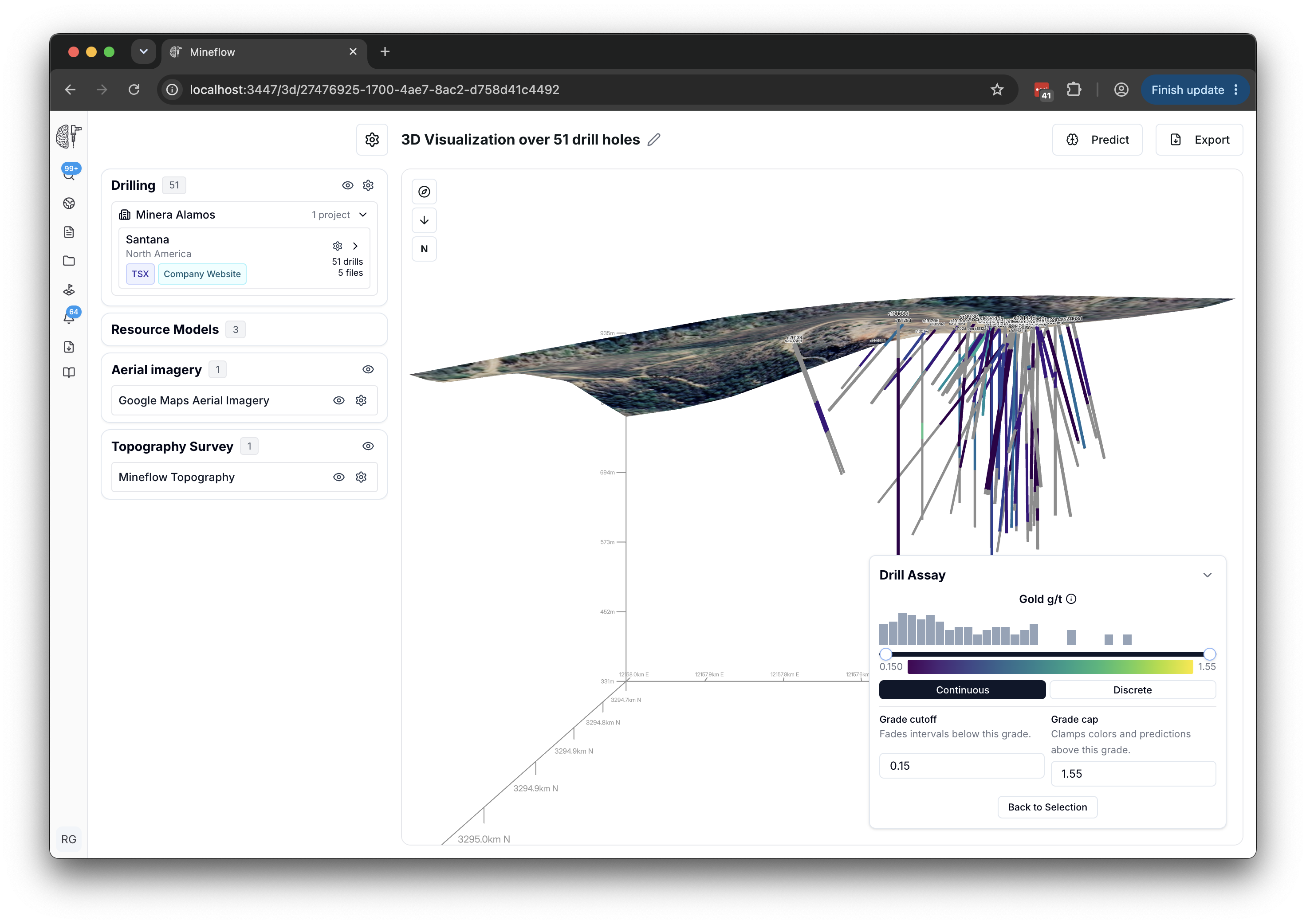Show Gold g/t info tooltip icon

coord(1071,599)
